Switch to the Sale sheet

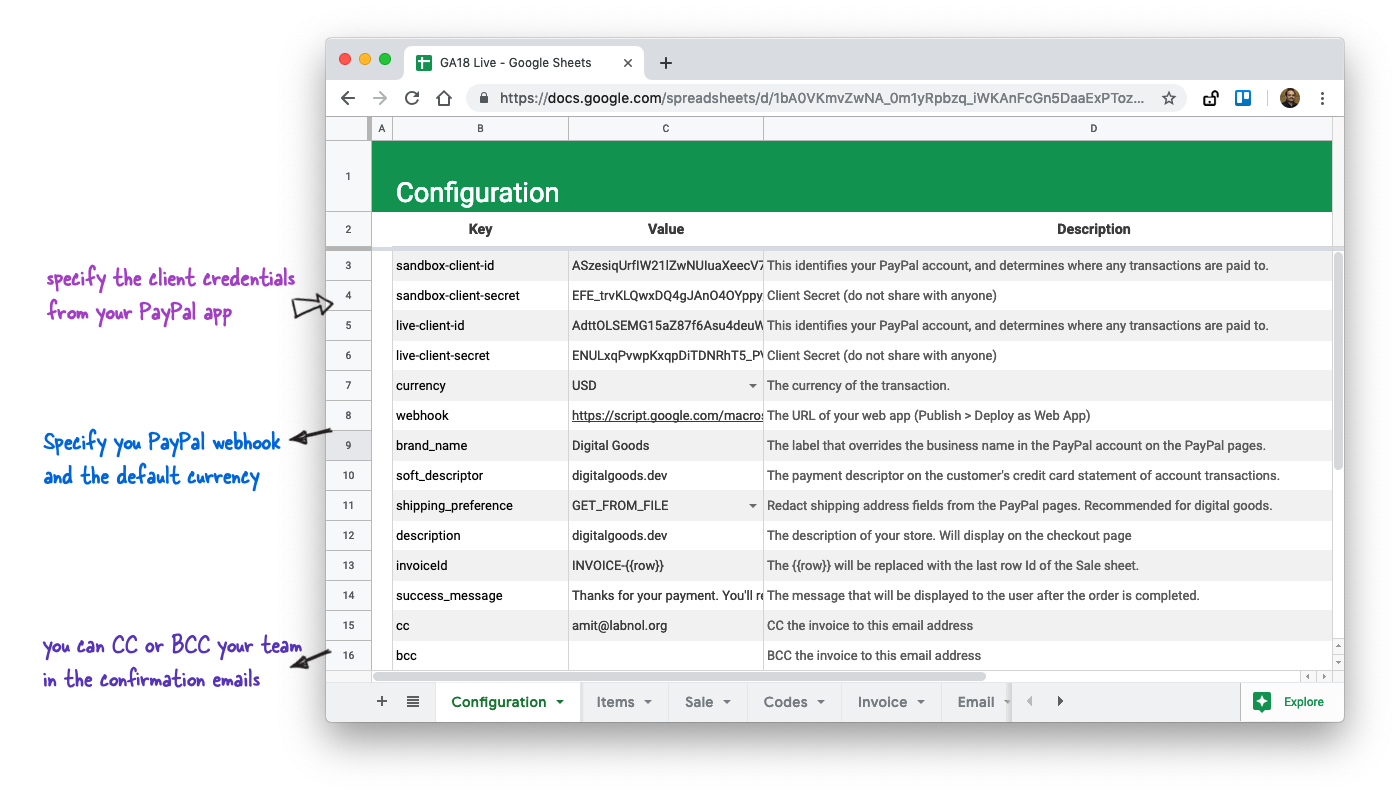(699, 702)
